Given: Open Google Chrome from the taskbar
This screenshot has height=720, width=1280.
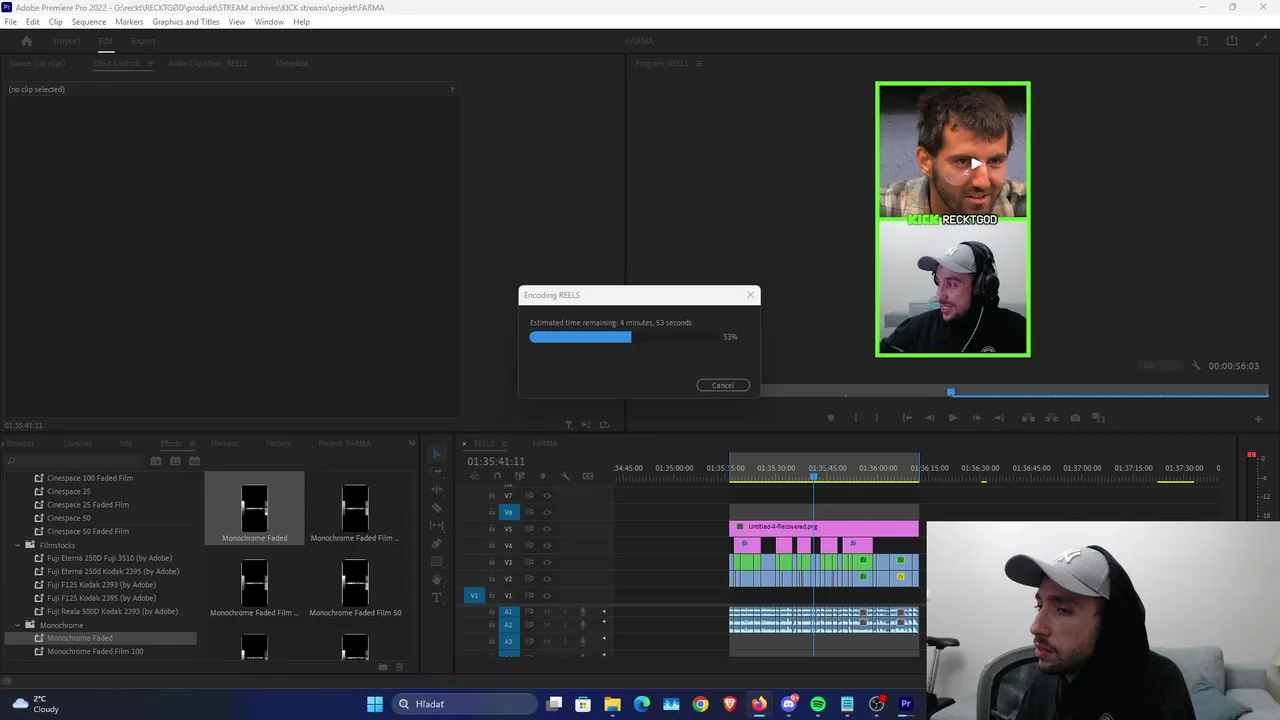Looking at the screenshot, I should pyautogui.click(x=700, y=704).
